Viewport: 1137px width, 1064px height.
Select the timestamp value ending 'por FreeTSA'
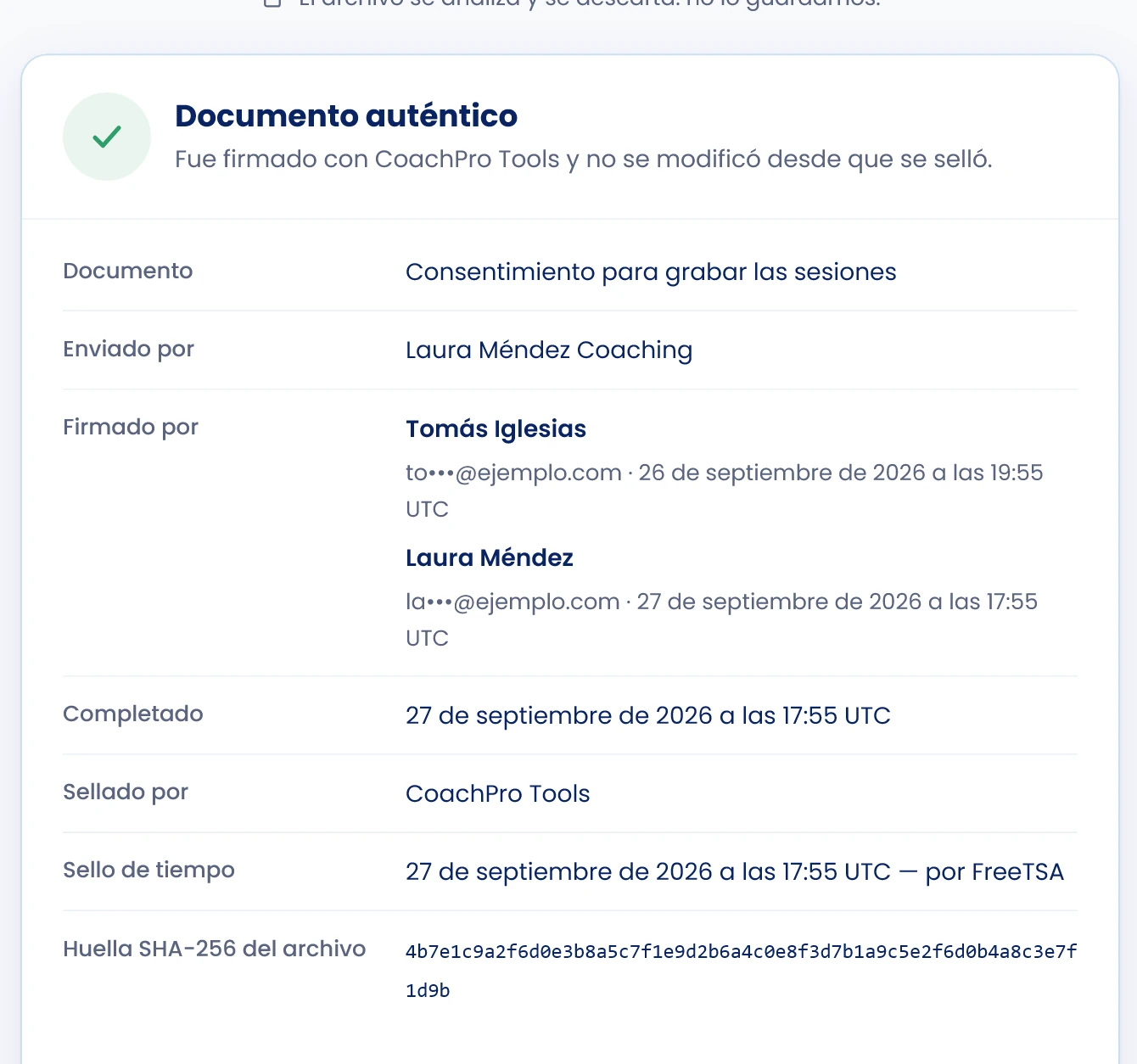tap(735, 871)
